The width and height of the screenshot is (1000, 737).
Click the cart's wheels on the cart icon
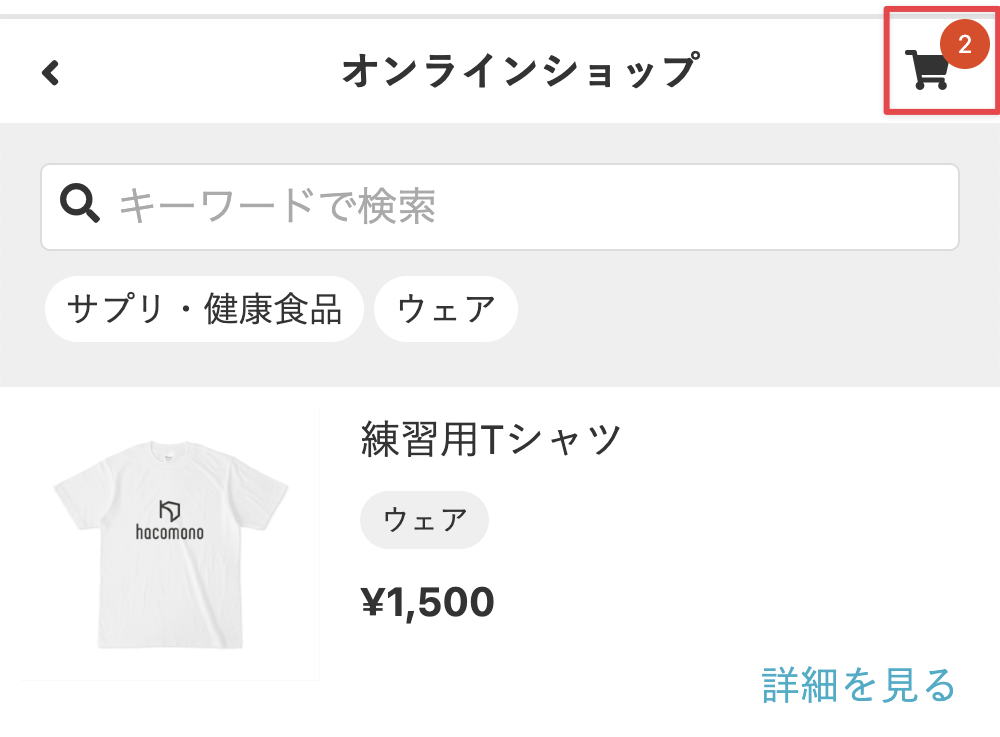tap(928, 86)
